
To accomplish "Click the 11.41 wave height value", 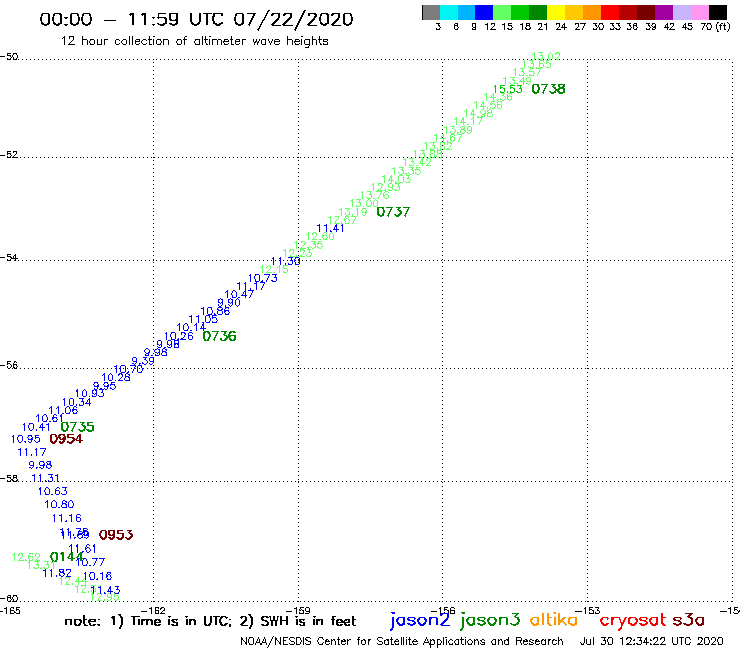I will point(330,228).
